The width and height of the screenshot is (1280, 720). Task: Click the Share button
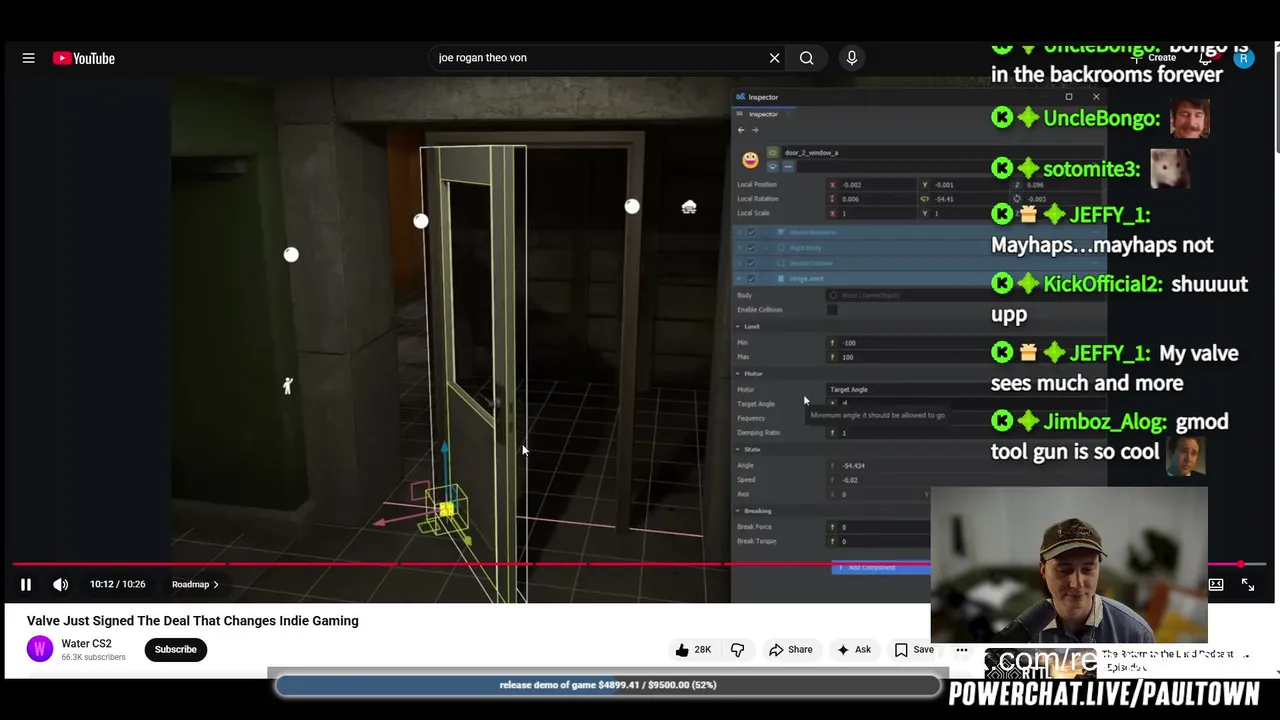click(x=790, y=650)
